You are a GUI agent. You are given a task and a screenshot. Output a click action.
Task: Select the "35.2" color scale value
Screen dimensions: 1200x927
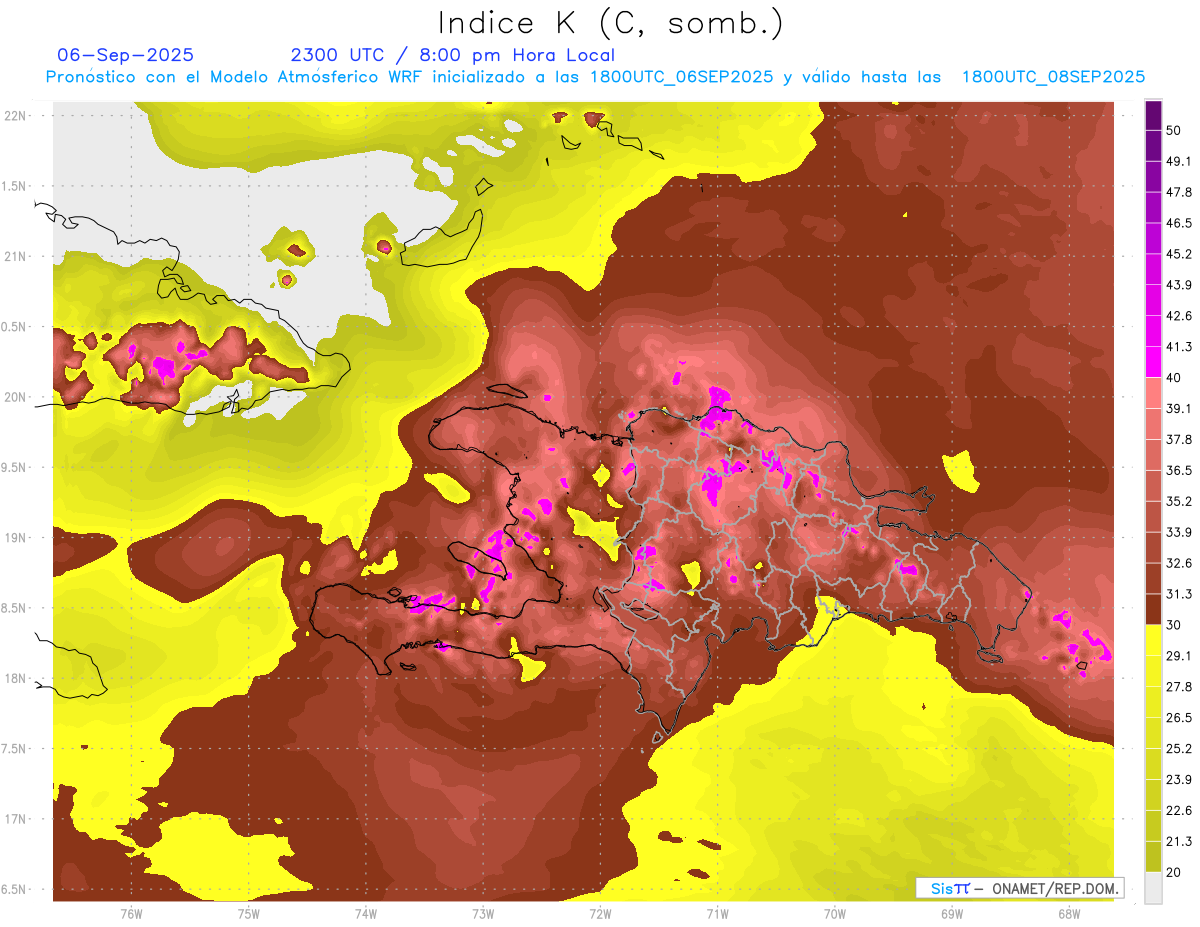1178,501
